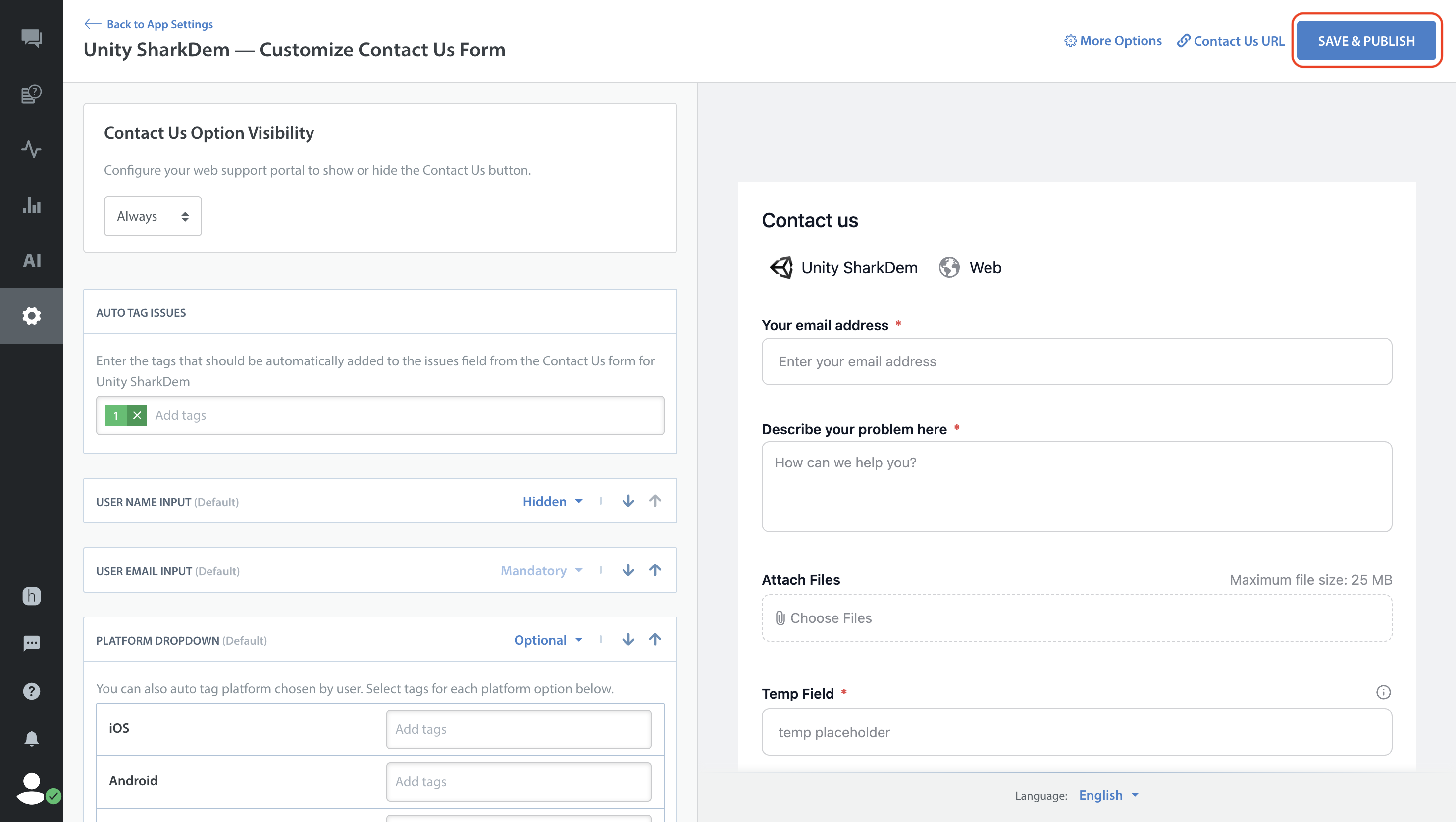Open the activity pulse icon in sidebar
Image resolution: width=1456 pixels, height=822 pixels.
tap(32, 149)
